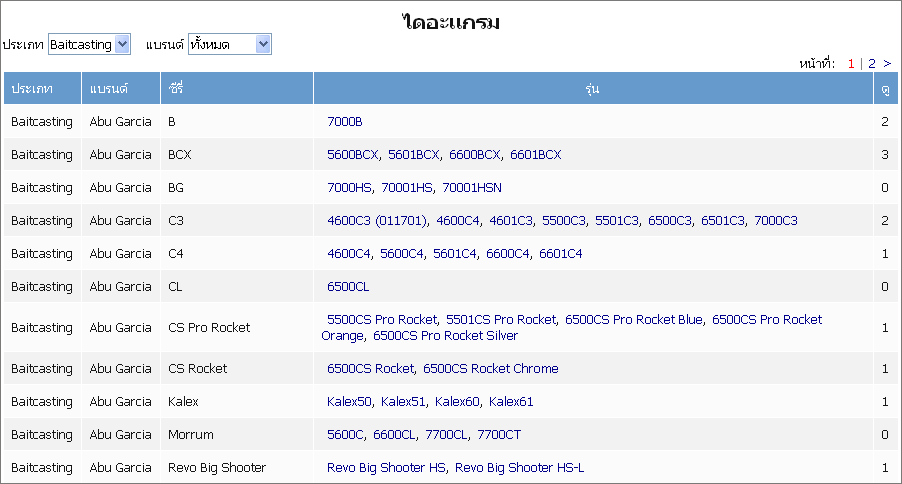This screenshot has width=902, height=484.
Task: Open model 5601BCX link
Action: pos(414,154)
